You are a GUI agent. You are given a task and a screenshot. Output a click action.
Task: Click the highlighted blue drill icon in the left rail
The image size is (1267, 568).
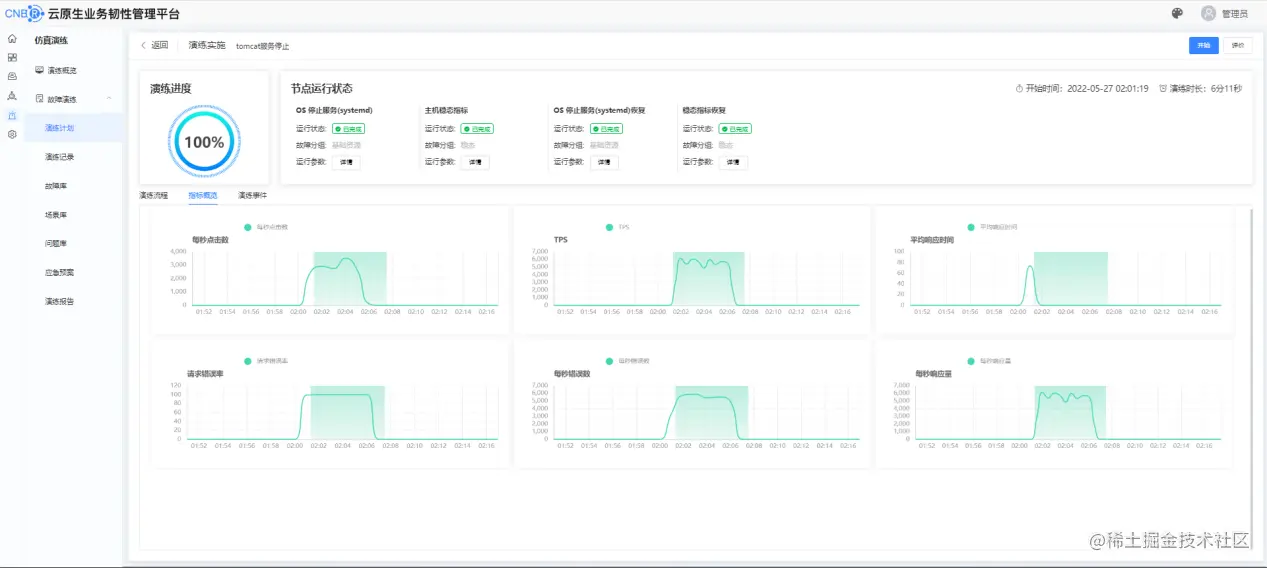click(12, 115)
